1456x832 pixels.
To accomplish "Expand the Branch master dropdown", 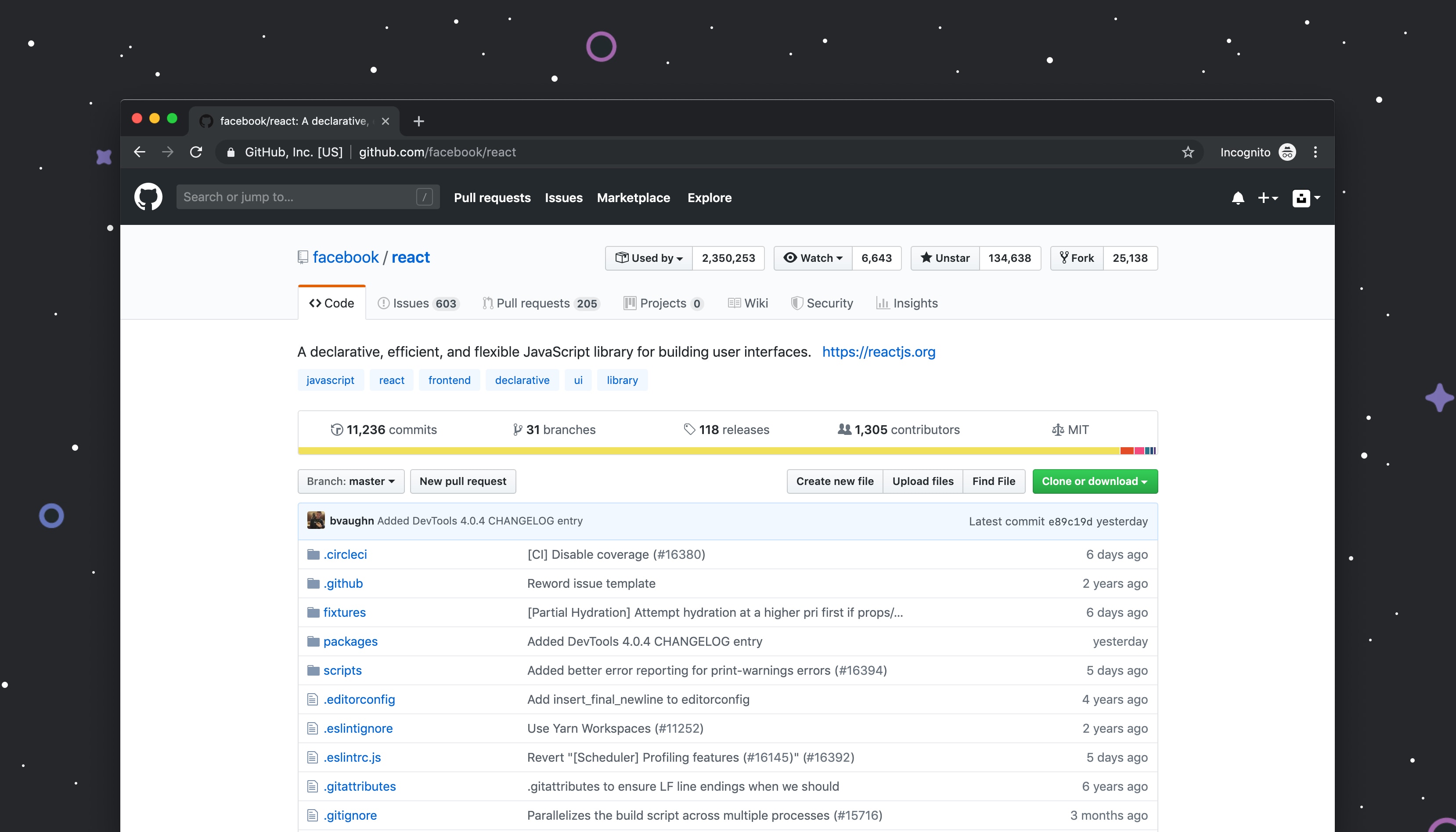I will 349,481.
